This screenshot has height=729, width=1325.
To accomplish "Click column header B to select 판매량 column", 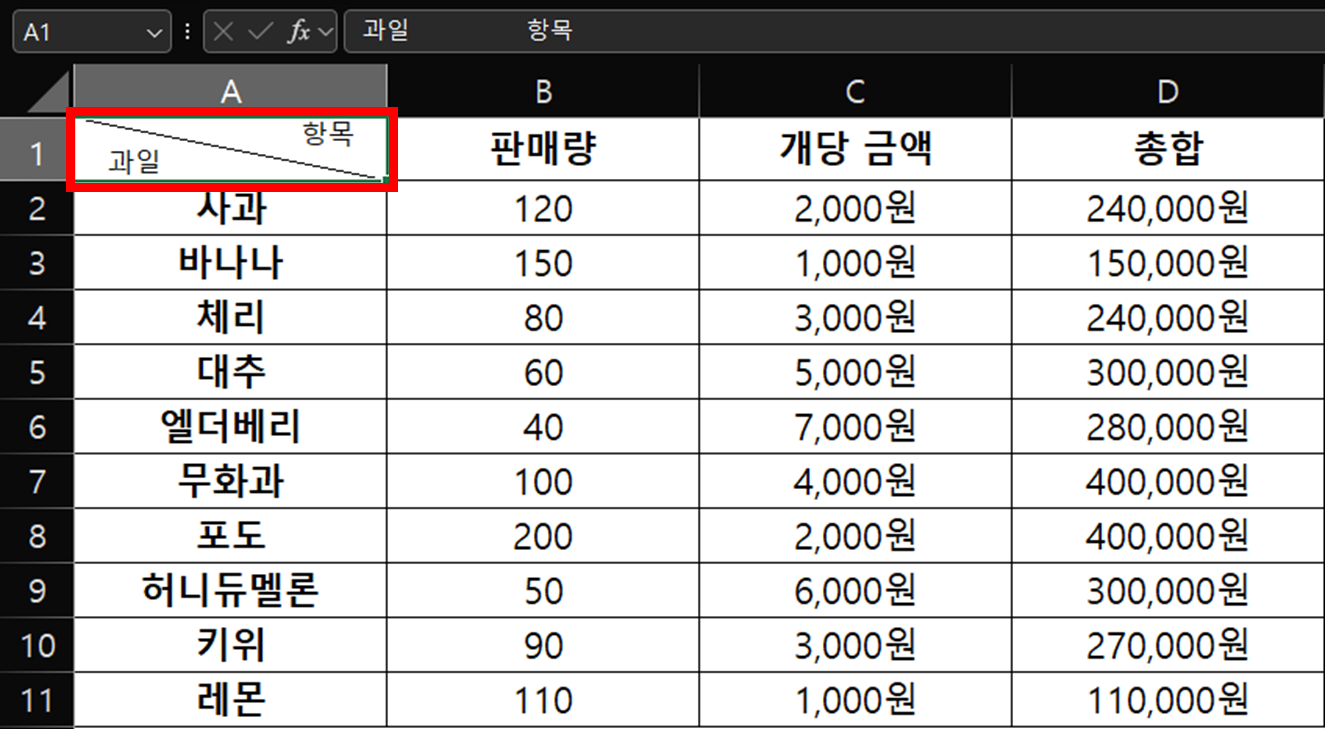I will point(542,88).
